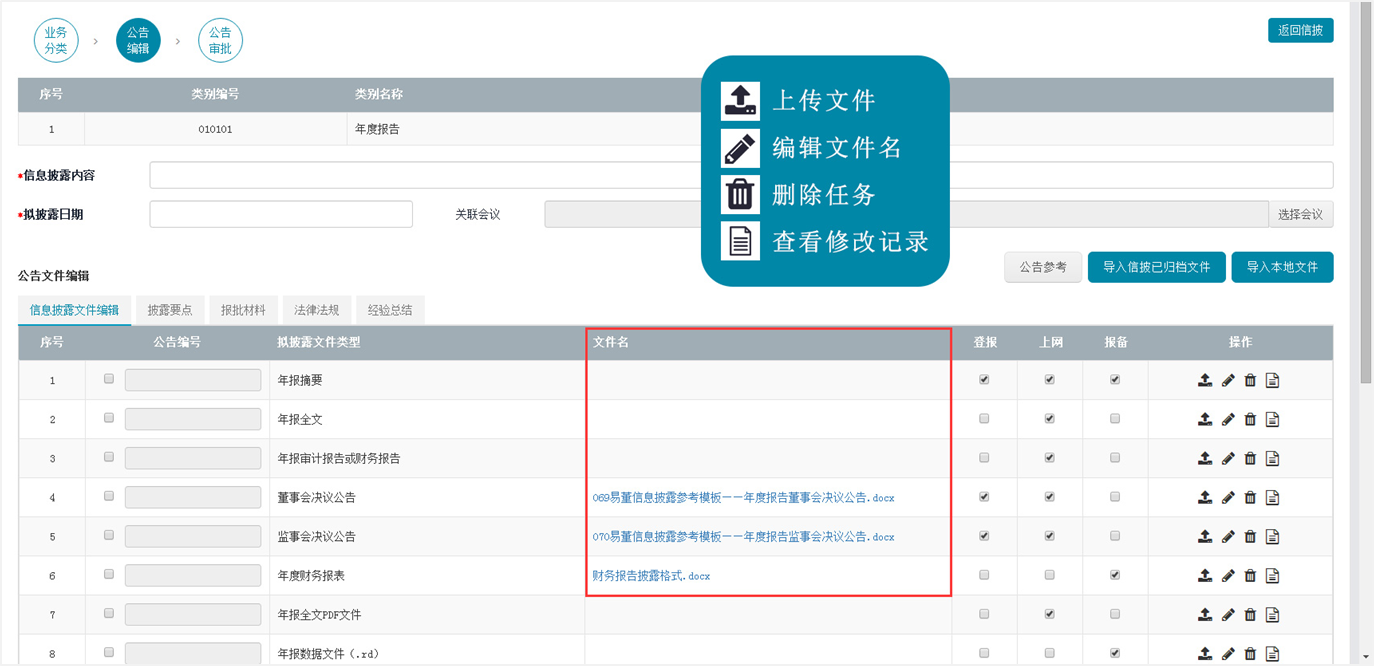Delete the 董事会决议公告 task
The image size is (1374, 666).
(x=1250, y=497)
